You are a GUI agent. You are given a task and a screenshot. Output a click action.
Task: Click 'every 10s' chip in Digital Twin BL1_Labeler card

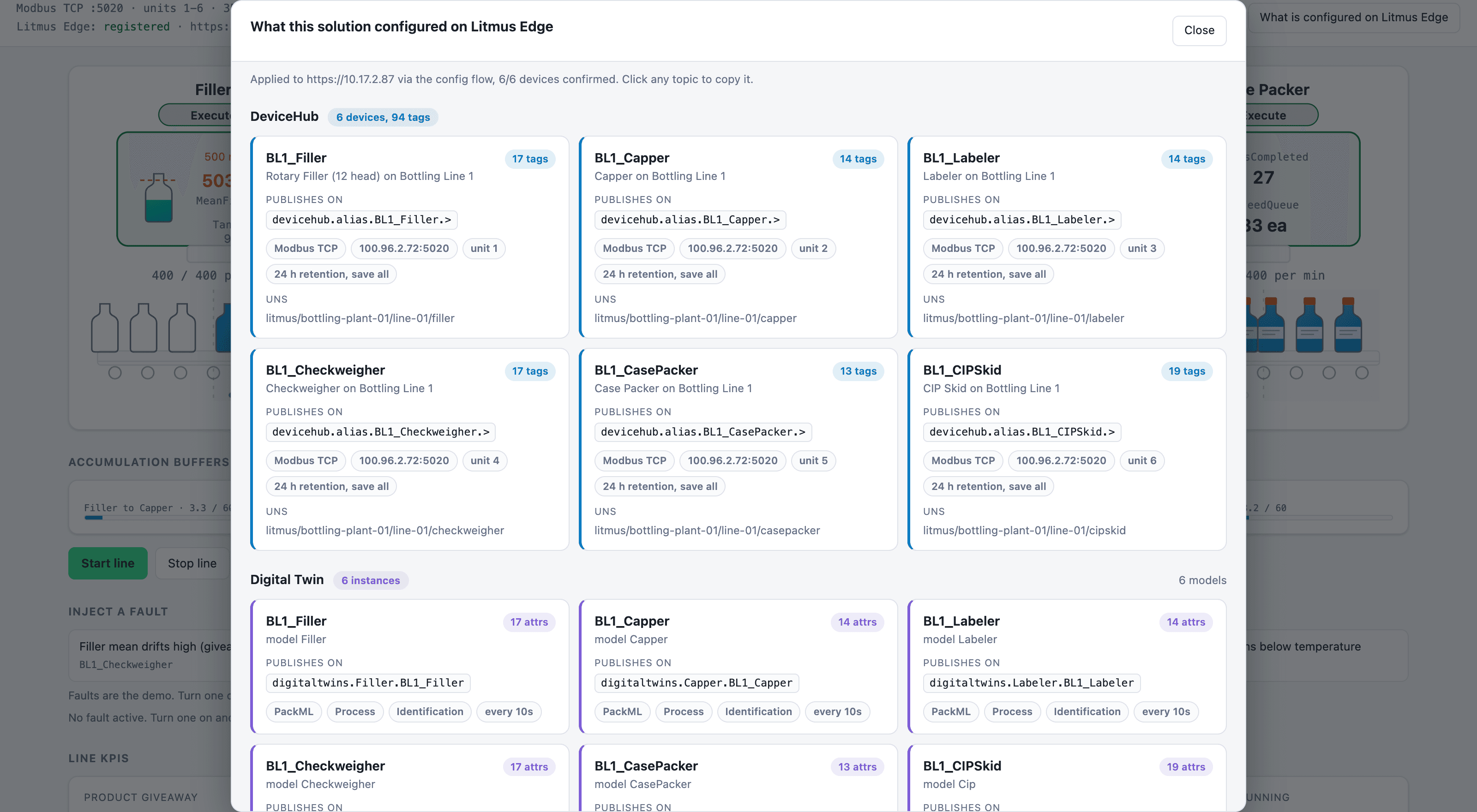(x=1165, y=712)
